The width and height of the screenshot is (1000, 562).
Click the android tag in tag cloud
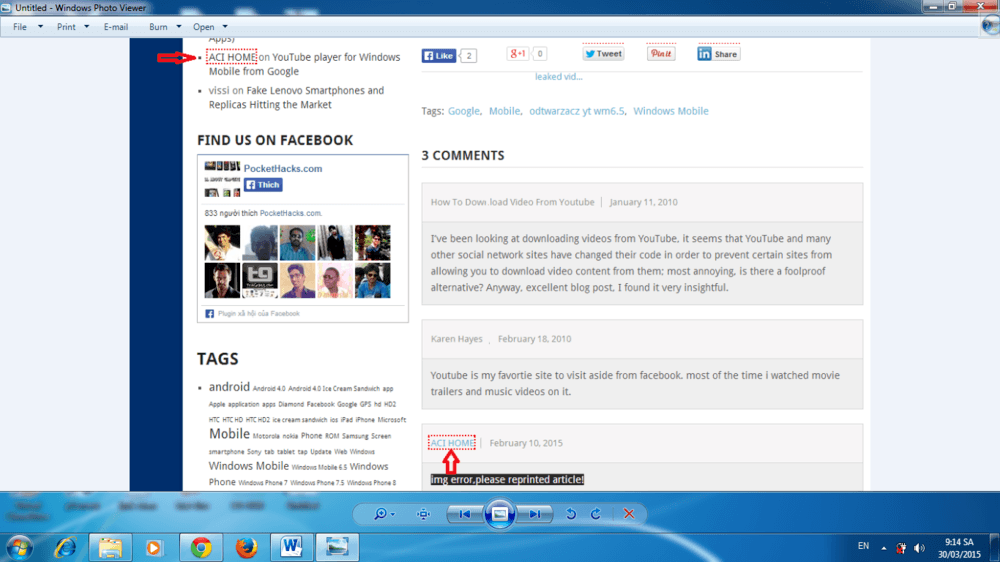229,387
